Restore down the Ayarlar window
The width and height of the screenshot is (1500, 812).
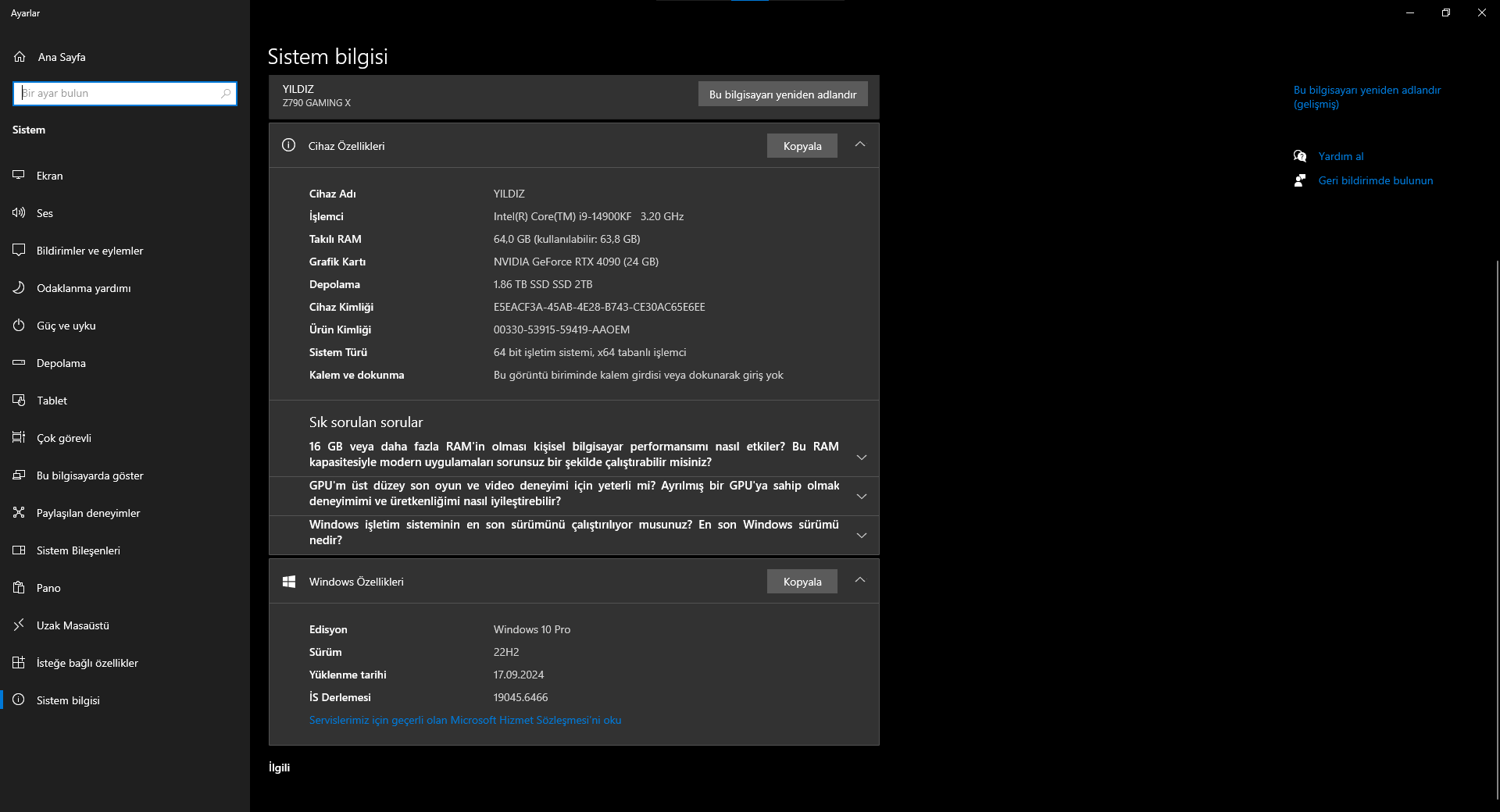click(1446, 12)
